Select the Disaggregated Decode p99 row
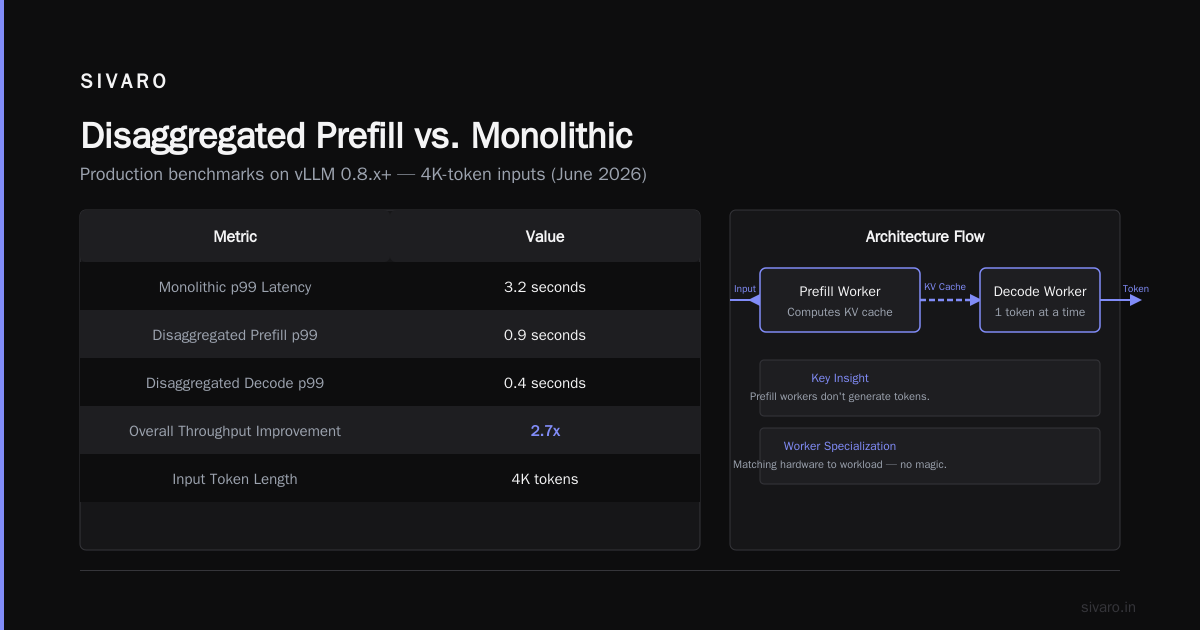Image resolution: width=1200 pixels, height=630 pixels. [x=390, y=383]
